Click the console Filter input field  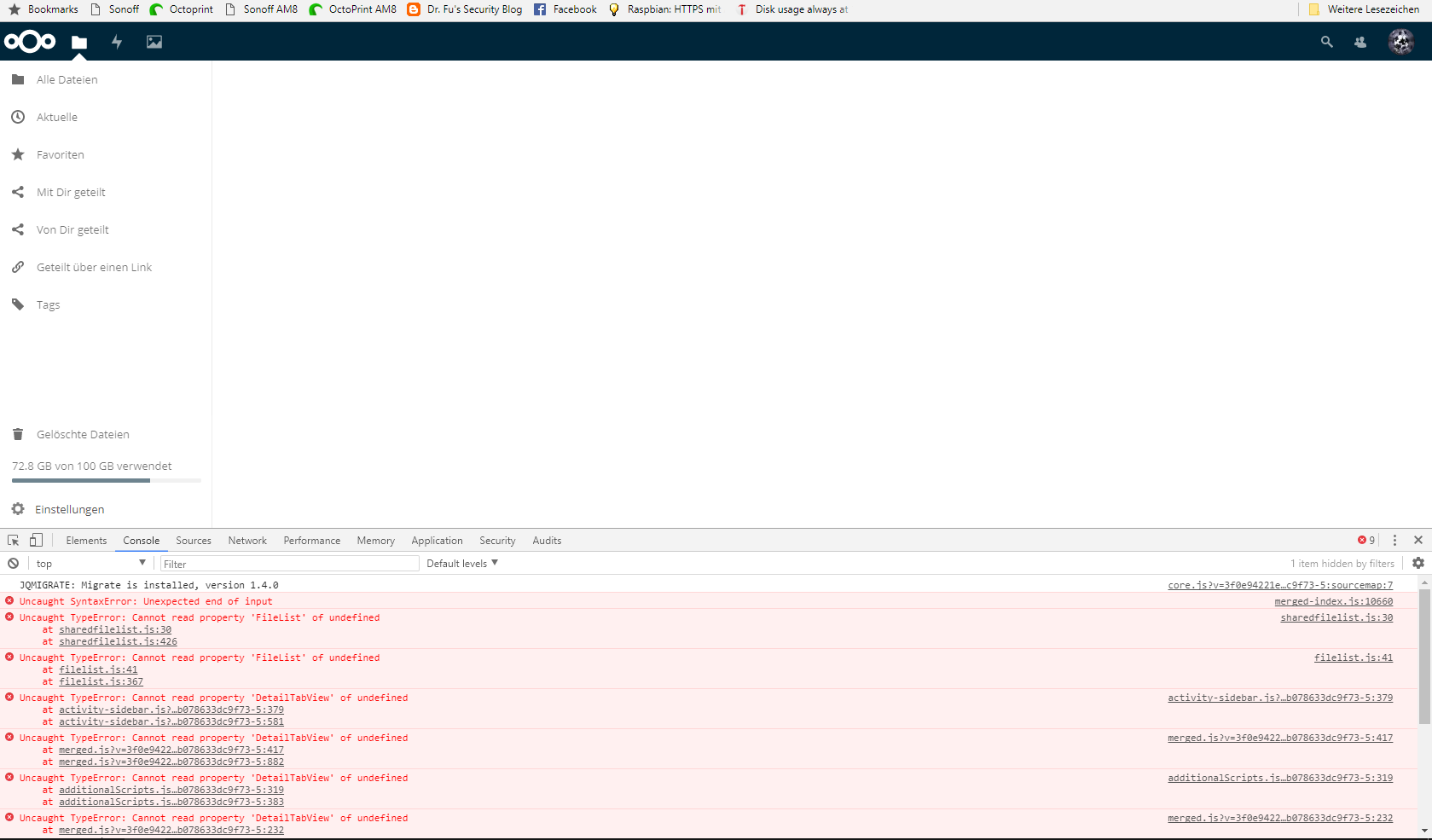(290, 564)
